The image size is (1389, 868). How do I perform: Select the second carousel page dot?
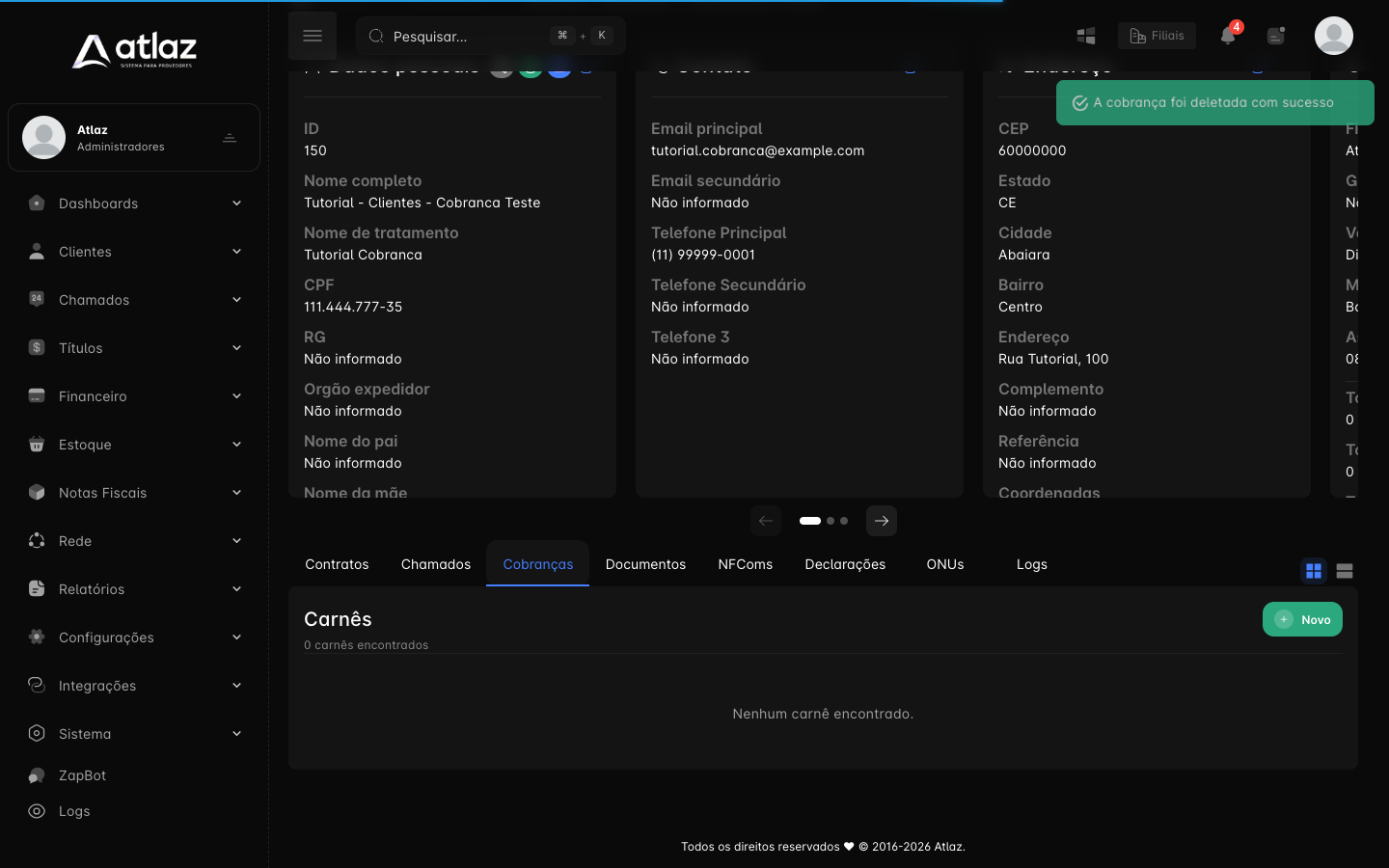tap(831, 521)
